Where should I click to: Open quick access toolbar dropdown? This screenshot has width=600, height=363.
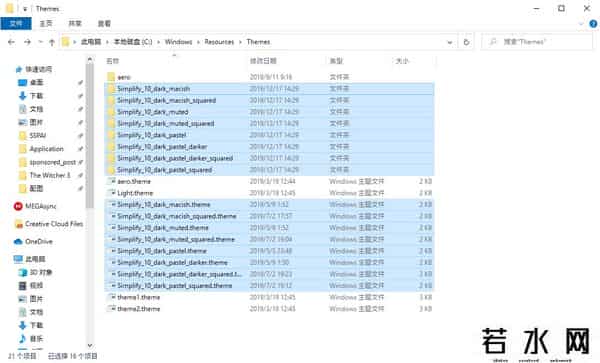[x=24, y=9]
